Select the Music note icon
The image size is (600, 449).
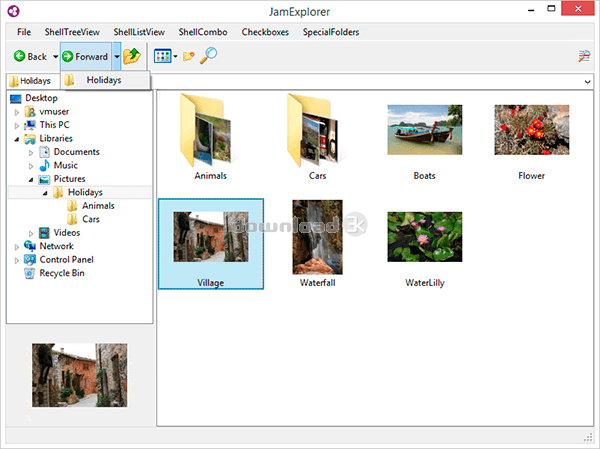coord(44,165)
